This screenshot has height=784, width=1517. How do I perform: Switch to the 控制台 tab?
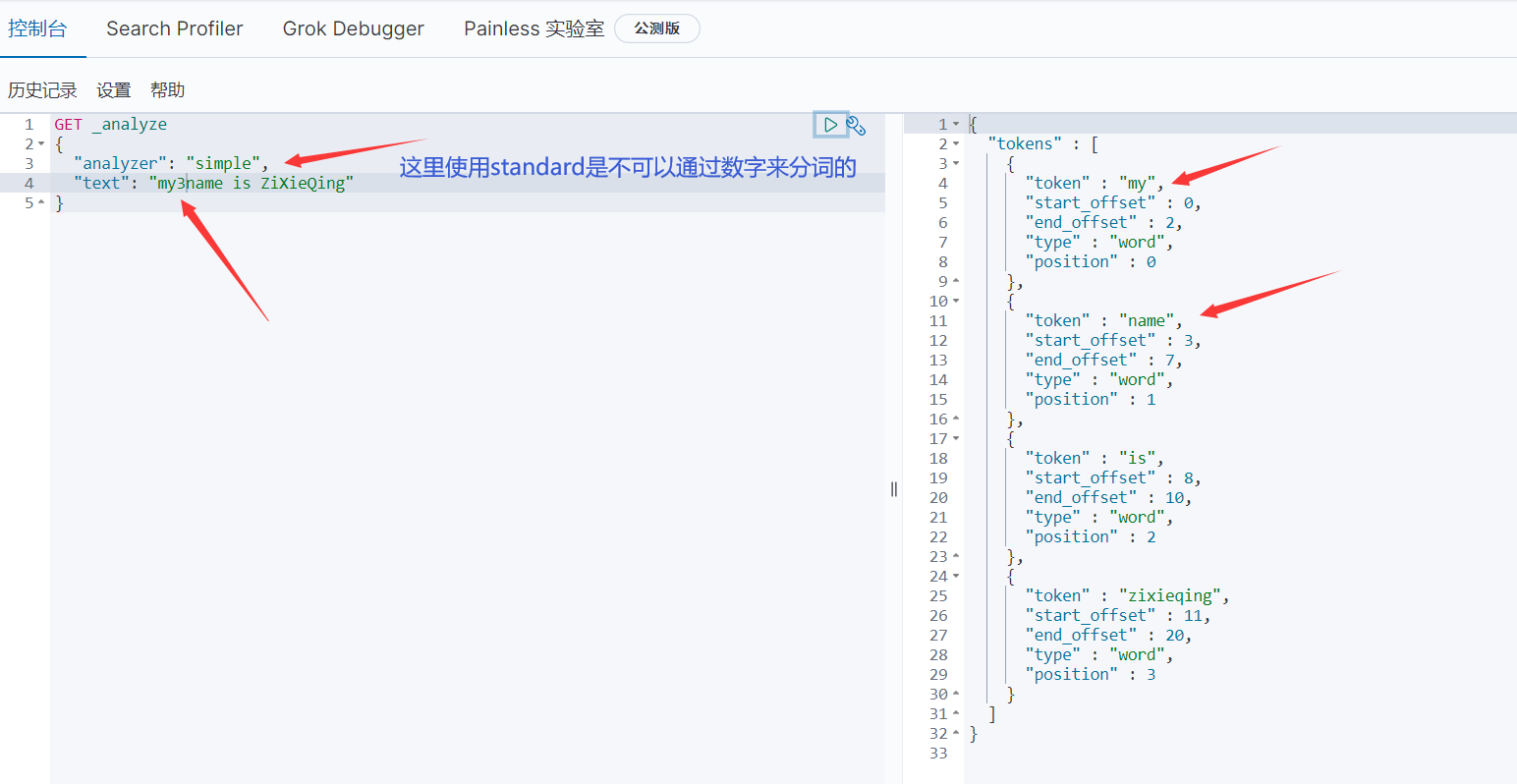point(37,28)
